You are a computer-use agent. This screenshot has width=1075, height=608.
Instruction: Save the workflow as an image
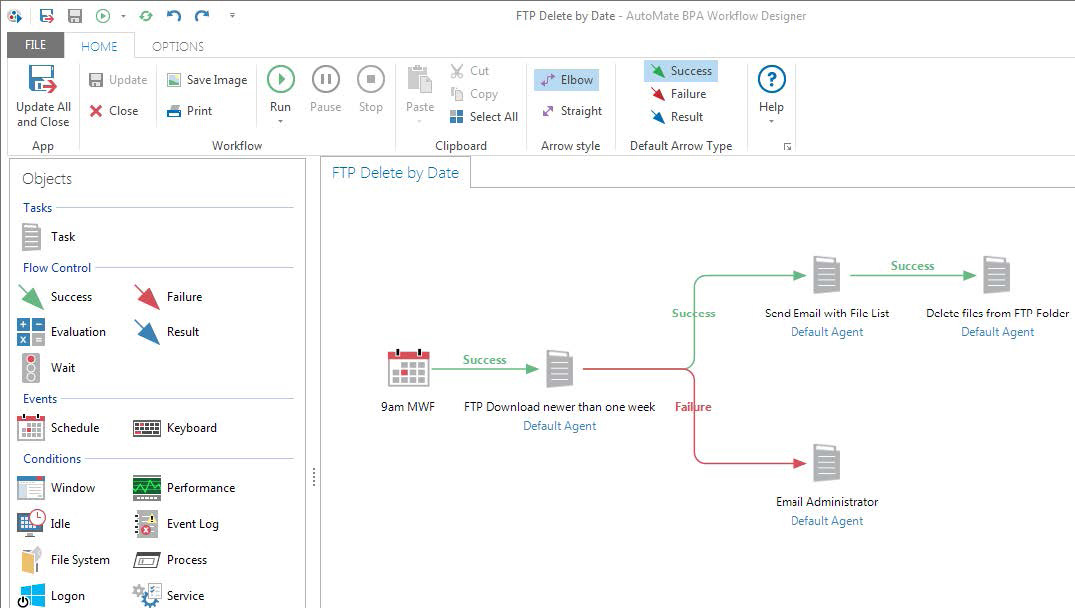pos(207,80)
